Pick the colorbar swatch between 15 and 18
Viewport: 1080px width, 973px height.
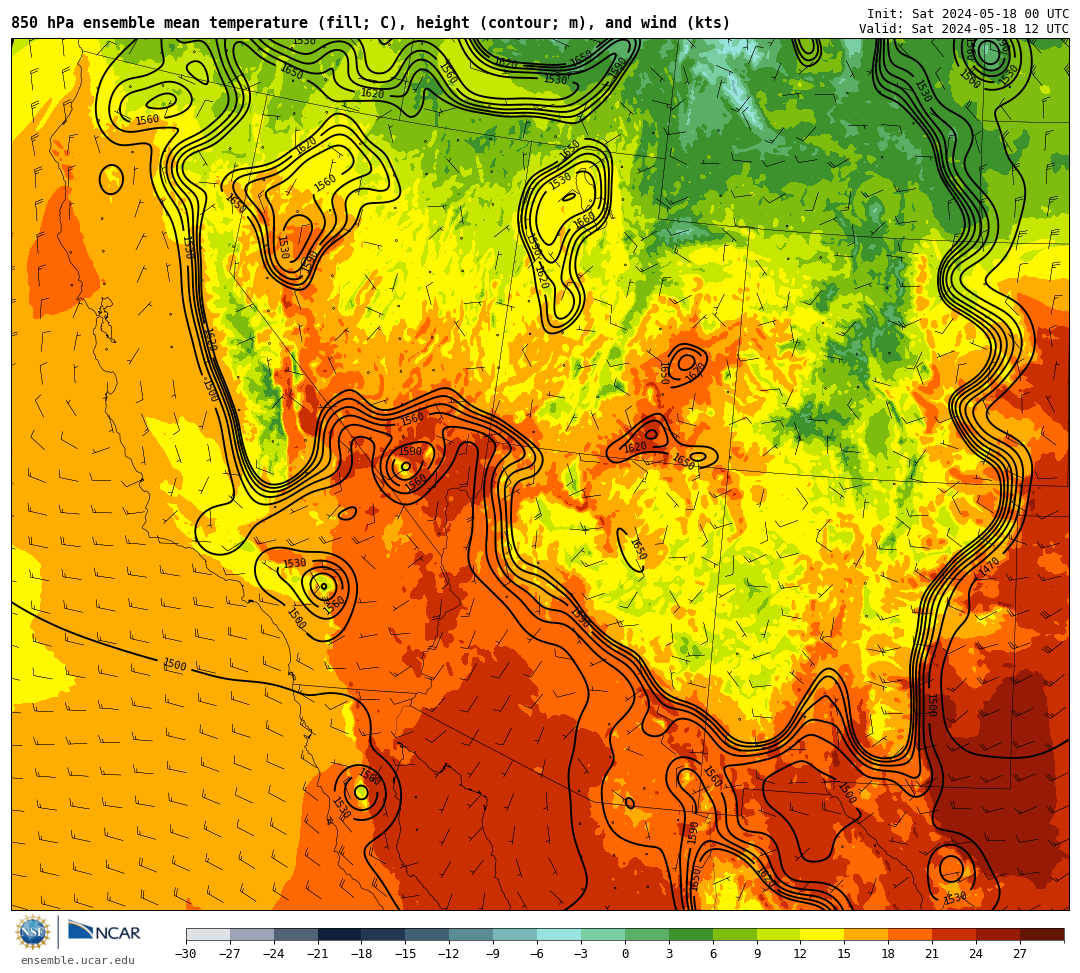click(x=866, y=934)
